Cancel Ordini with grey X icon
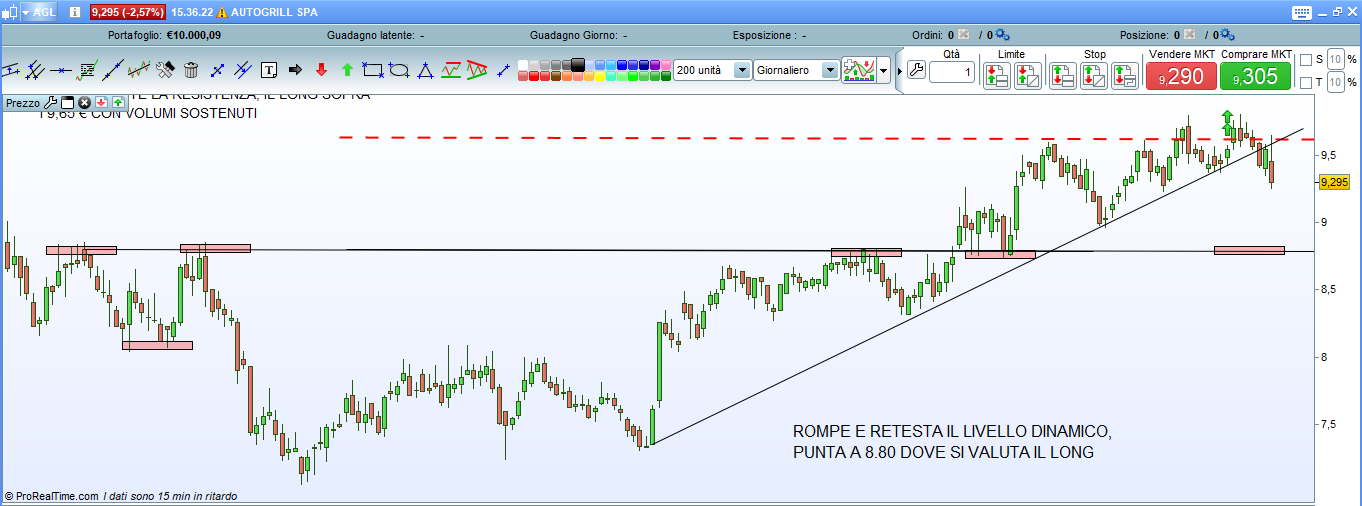The height and width of the screenshot is (506, 1362). [963, 35]
